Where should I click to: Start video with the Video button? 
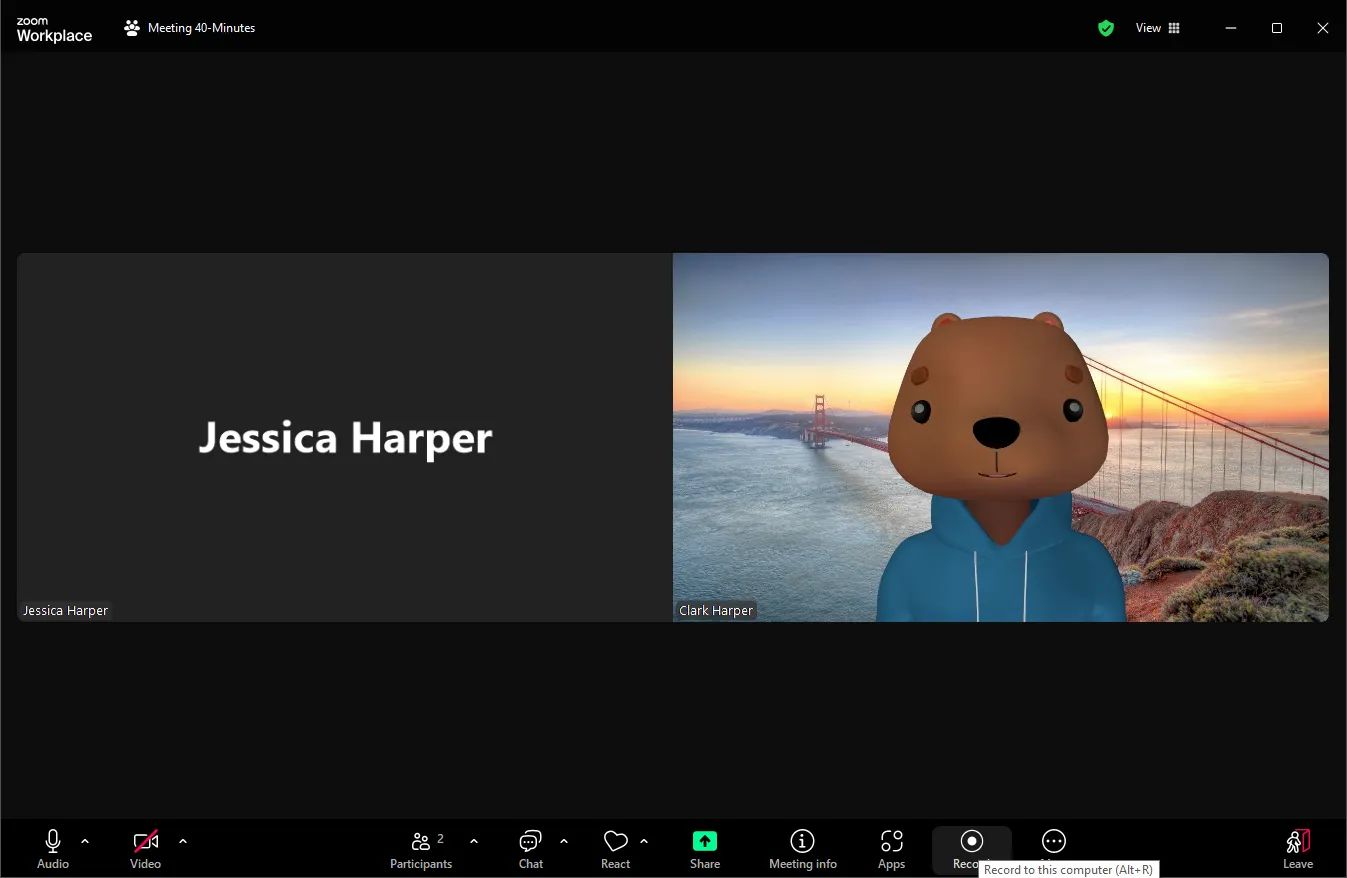pos(145,849)
